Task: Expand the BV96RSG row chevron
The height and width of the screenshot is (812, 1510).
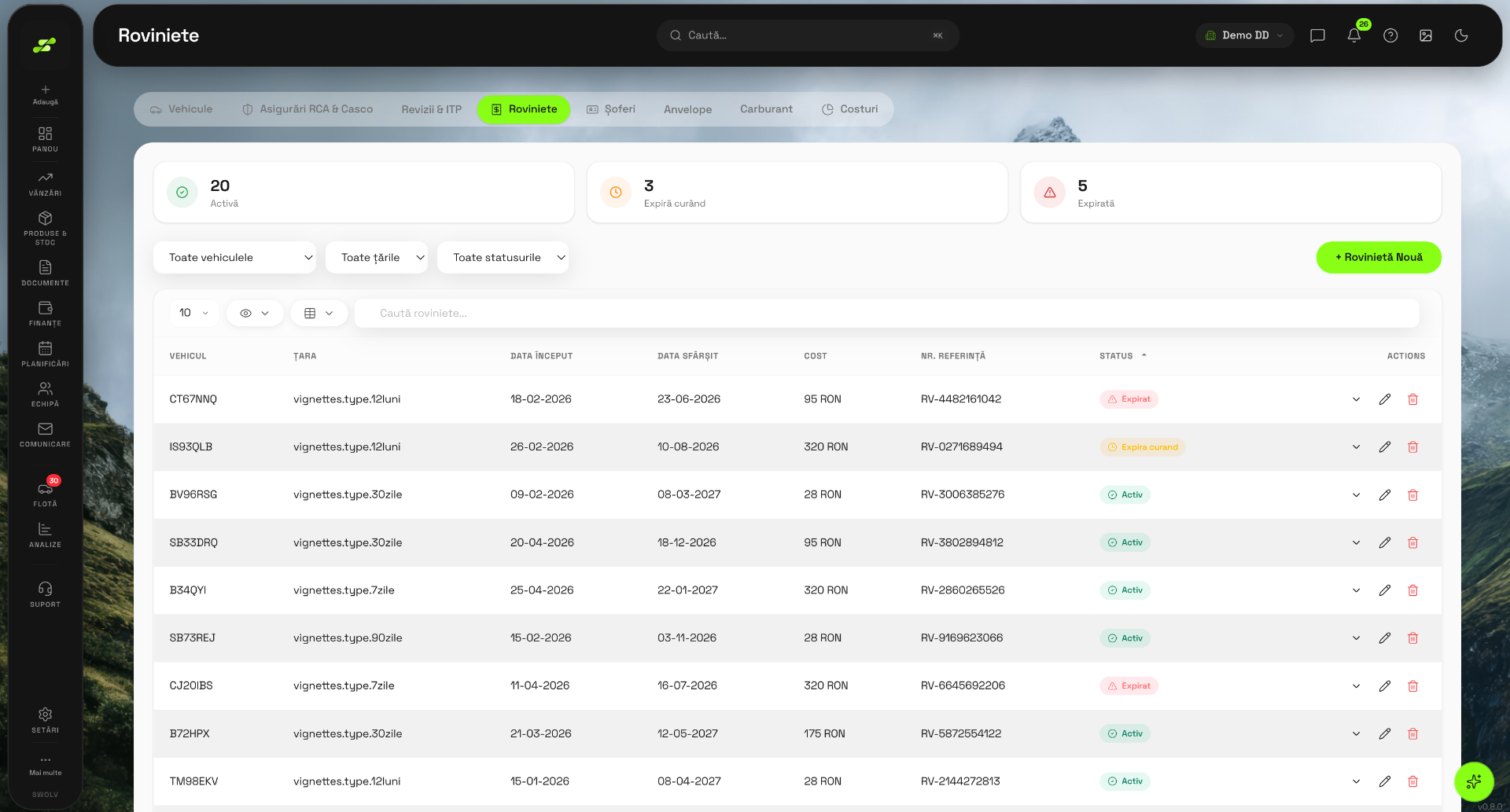Action: click(x=1356, y=495)
